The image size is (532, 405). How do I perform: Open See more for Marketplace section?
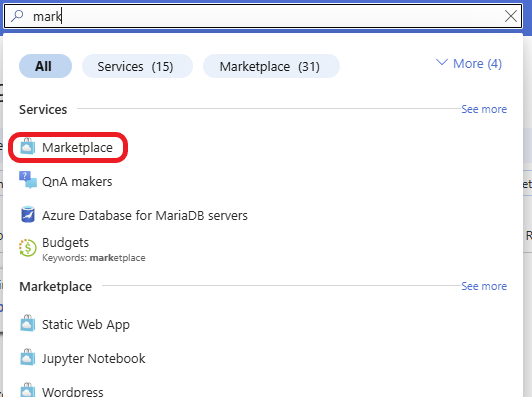tap(484, 286)
